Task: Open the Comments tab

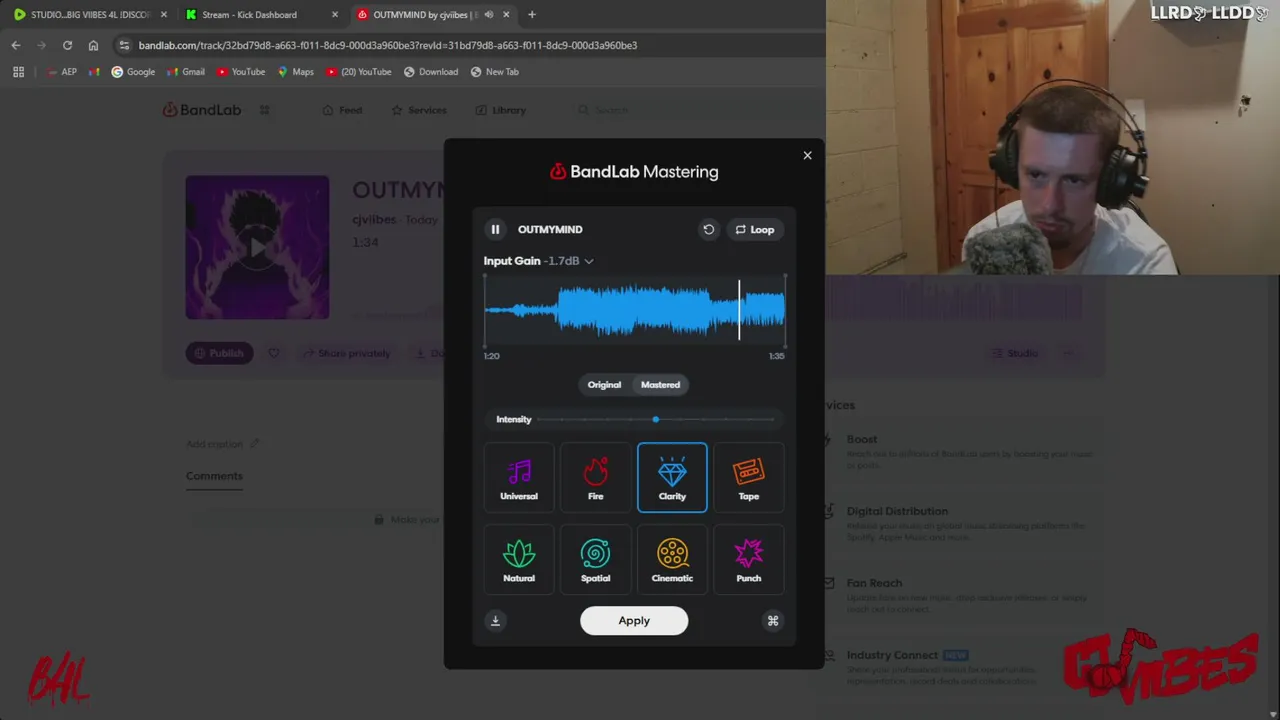Action: [214, 476]
